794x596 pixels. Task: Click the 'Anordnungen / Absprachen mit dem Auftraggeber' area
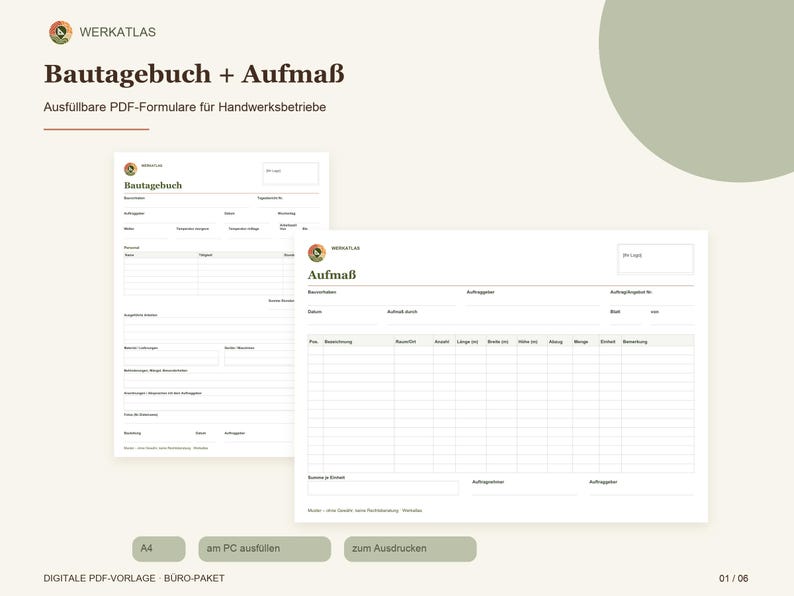point(209,403)
